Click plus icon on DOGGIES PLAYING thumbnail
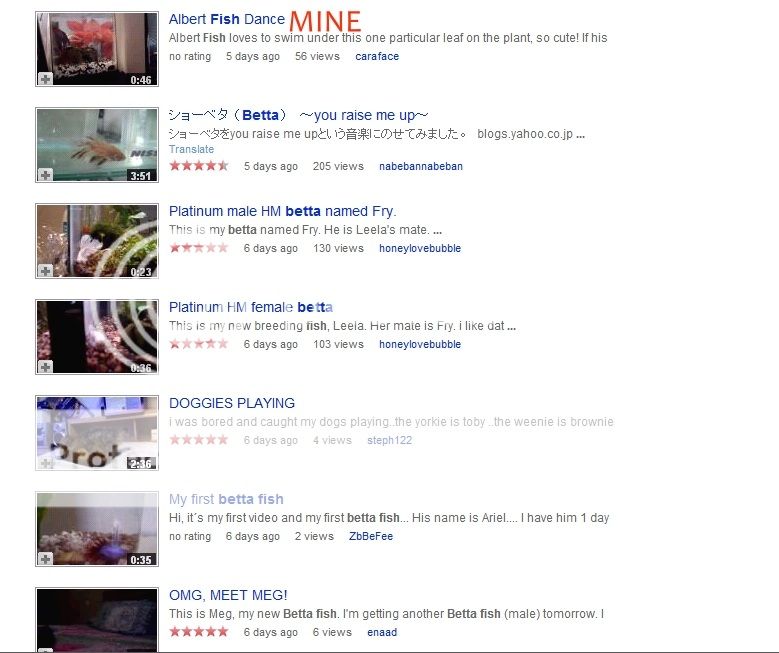This screenshot has height=653, width=779. tap(45, 463)
